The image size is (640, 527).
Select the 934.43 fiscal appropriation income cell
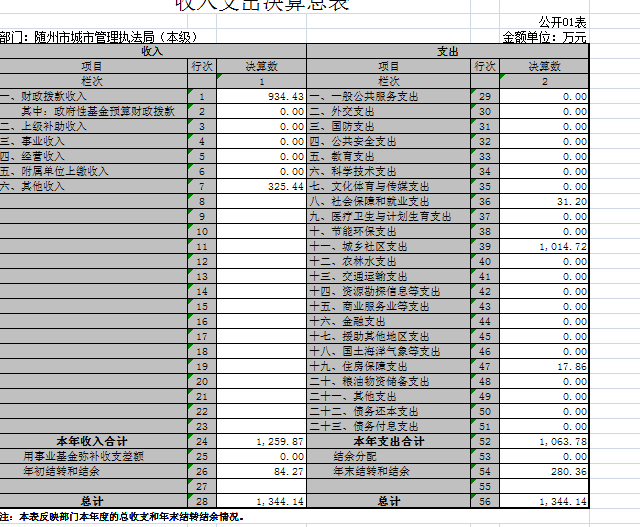(261, 97)
